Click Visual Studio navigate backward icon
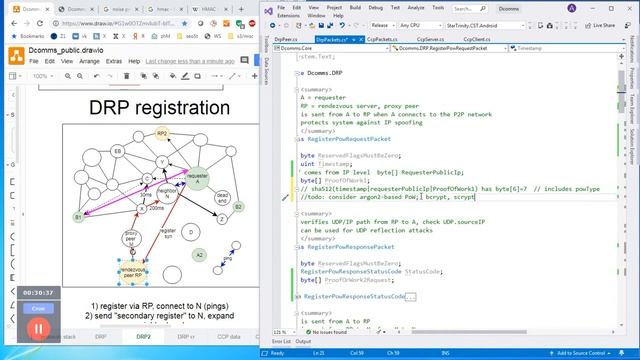640x360 pixels. click(272, 25)
